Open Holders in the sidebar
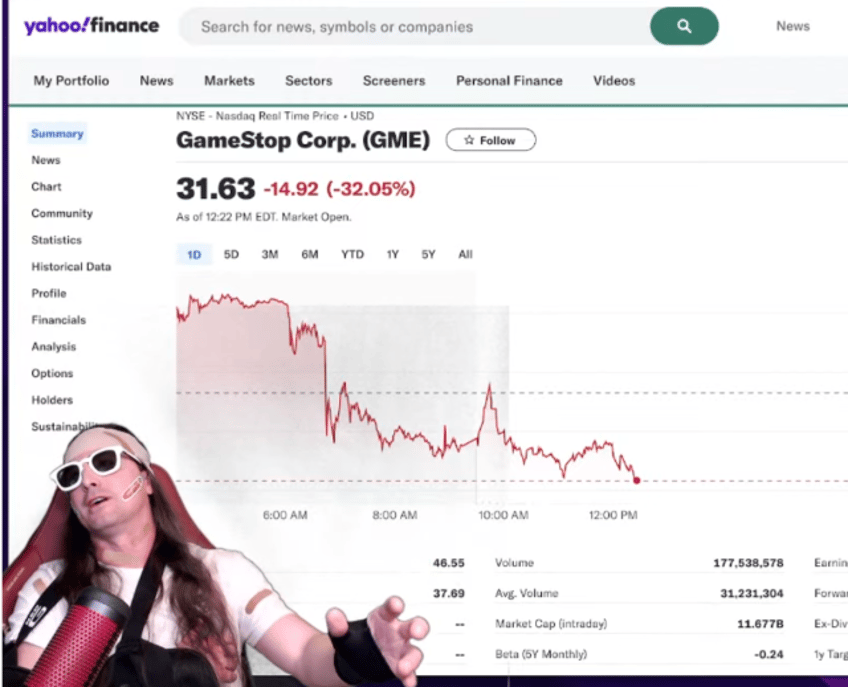Screen dimensions: 848x687 [52, 400]
